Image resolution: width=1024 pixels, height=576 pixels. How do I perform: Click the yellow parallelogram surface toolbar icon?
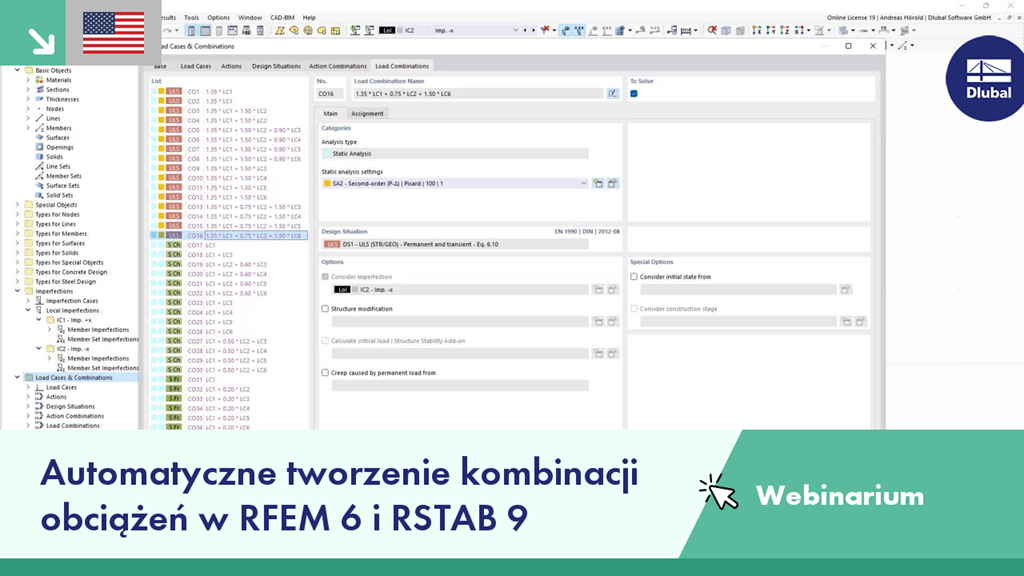tap(280, 31)
